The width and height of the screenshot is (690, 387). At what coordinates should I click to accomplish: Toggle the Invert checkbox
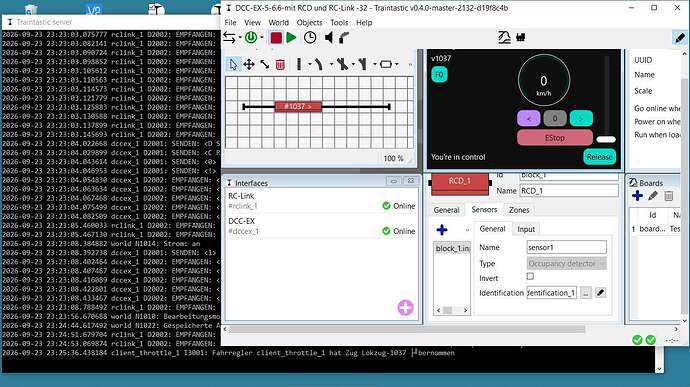pos(530,276)
